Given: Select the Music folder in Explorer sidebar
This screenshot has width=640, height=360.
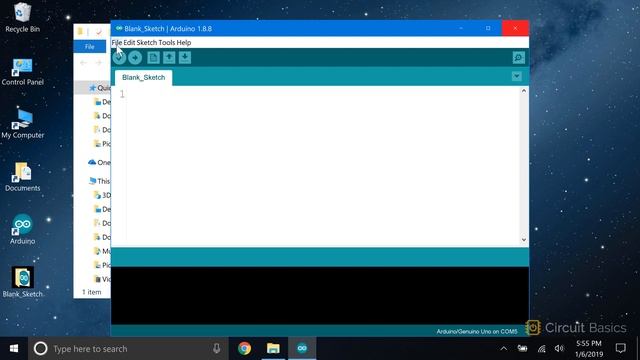Looking at the screenshot, I should coord(102,251).
